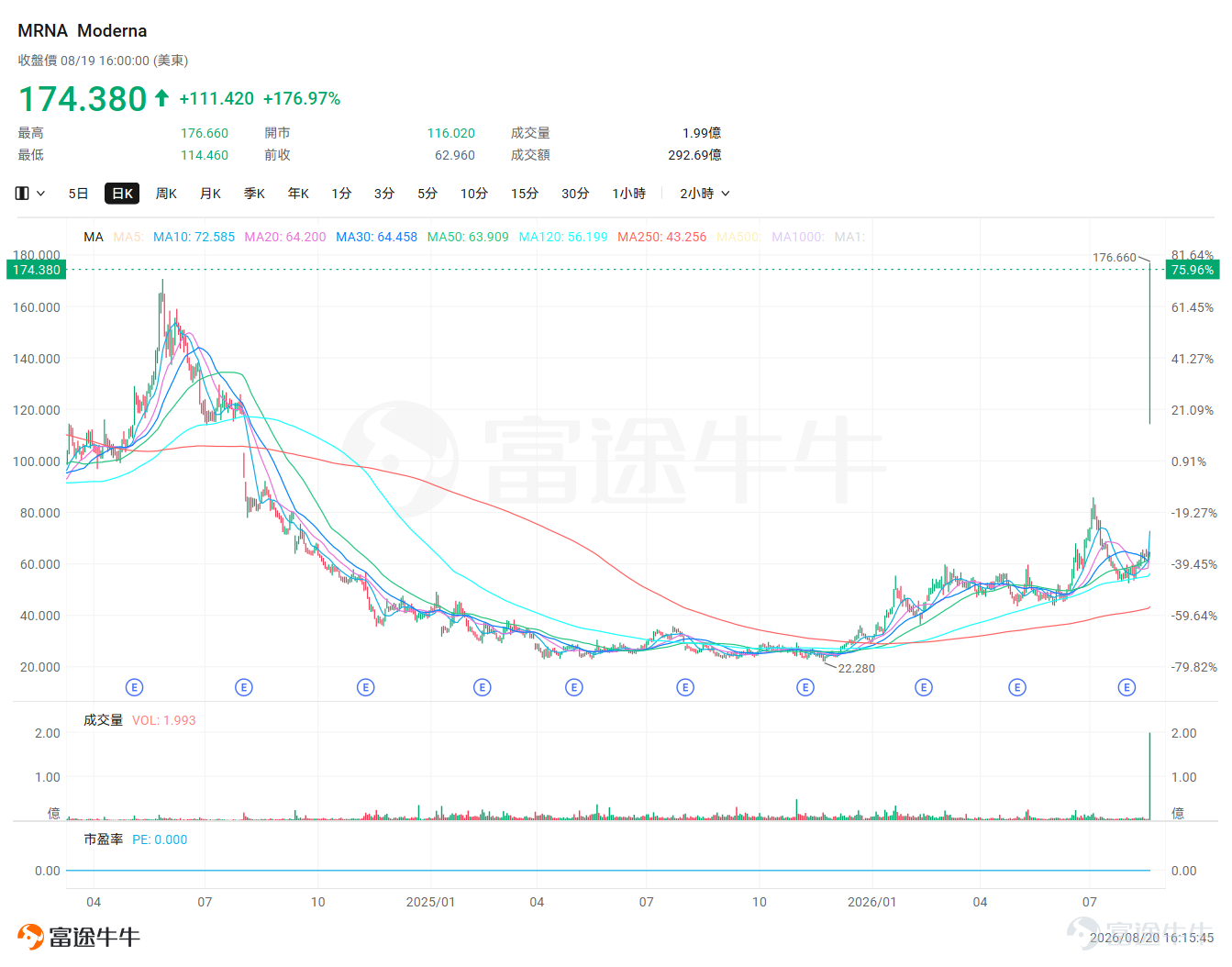
Task: Click the green 75.96% axis tag
Action: pyautogui.click(x=1193, y=270)
